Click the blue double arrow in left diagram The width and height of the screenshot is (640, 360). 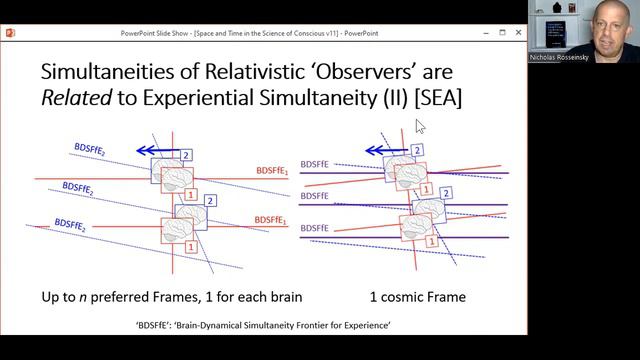point(158,151)
